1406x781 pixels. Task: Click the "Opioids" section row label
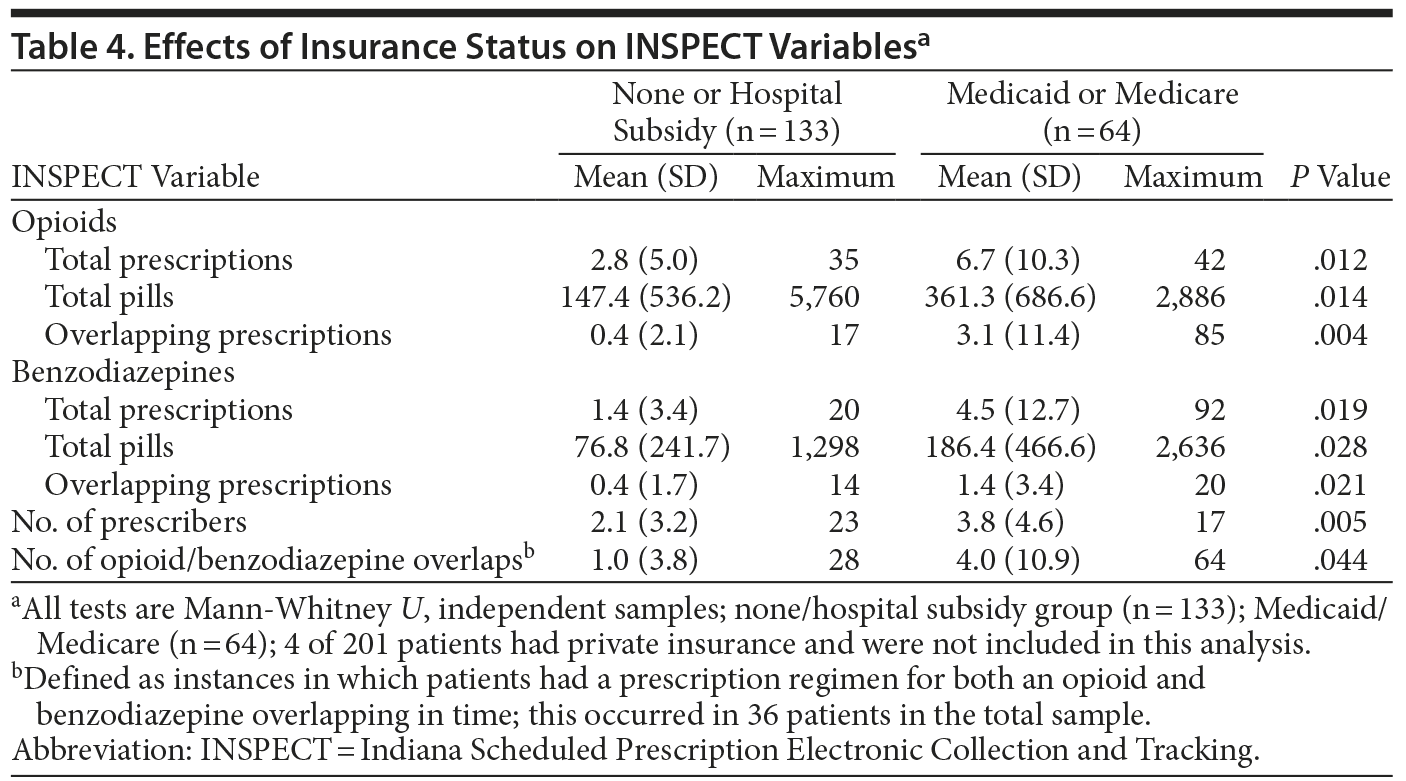tap(64, 221)
